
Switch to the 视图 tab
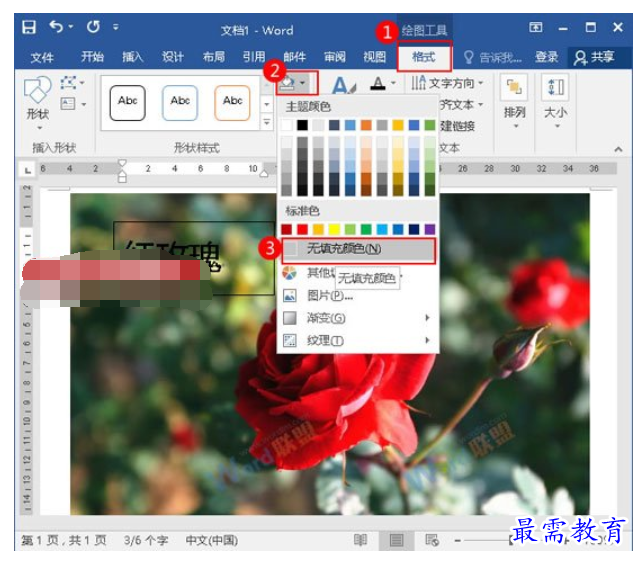coord(375,57)
